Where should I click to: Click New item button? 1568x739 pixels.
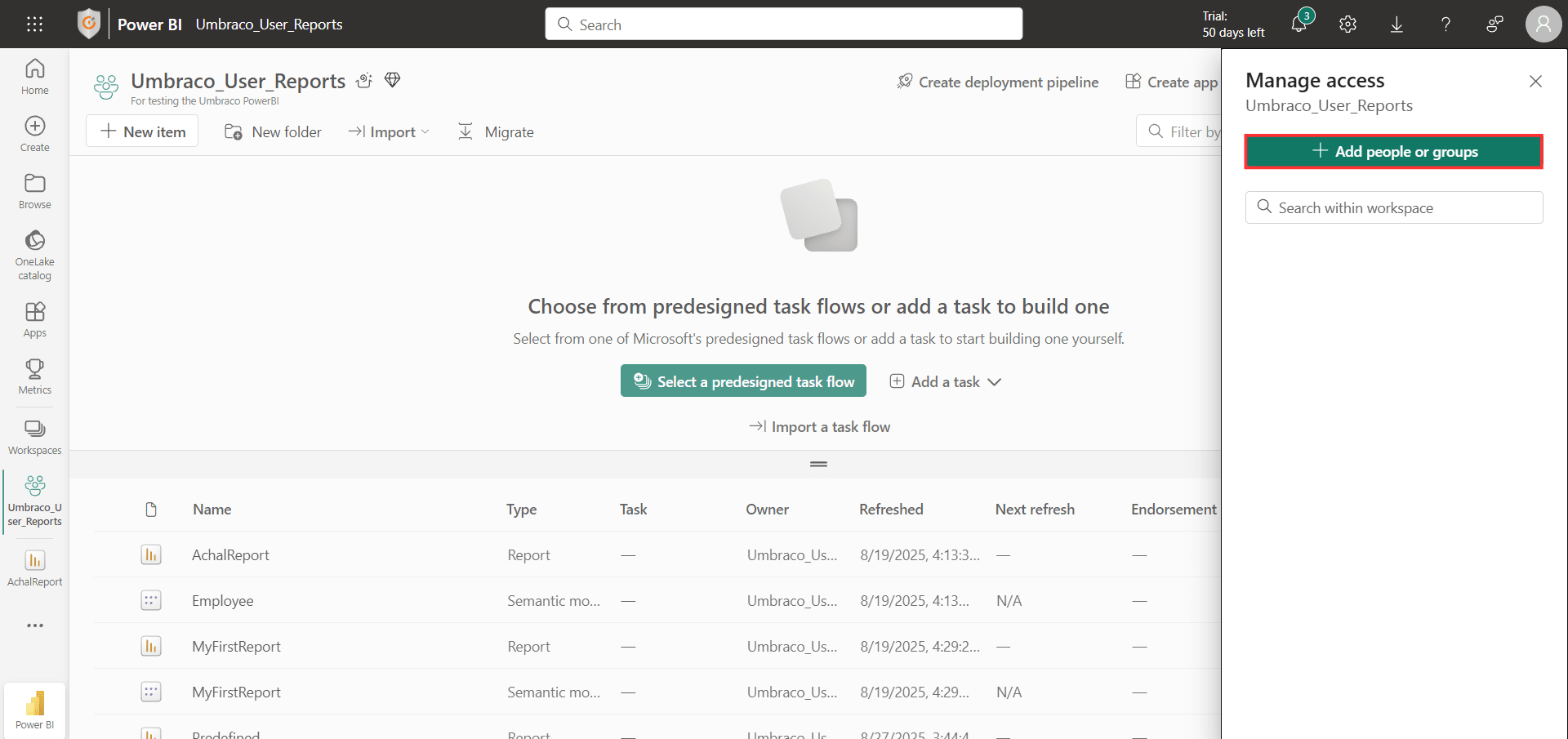(142, 131)
